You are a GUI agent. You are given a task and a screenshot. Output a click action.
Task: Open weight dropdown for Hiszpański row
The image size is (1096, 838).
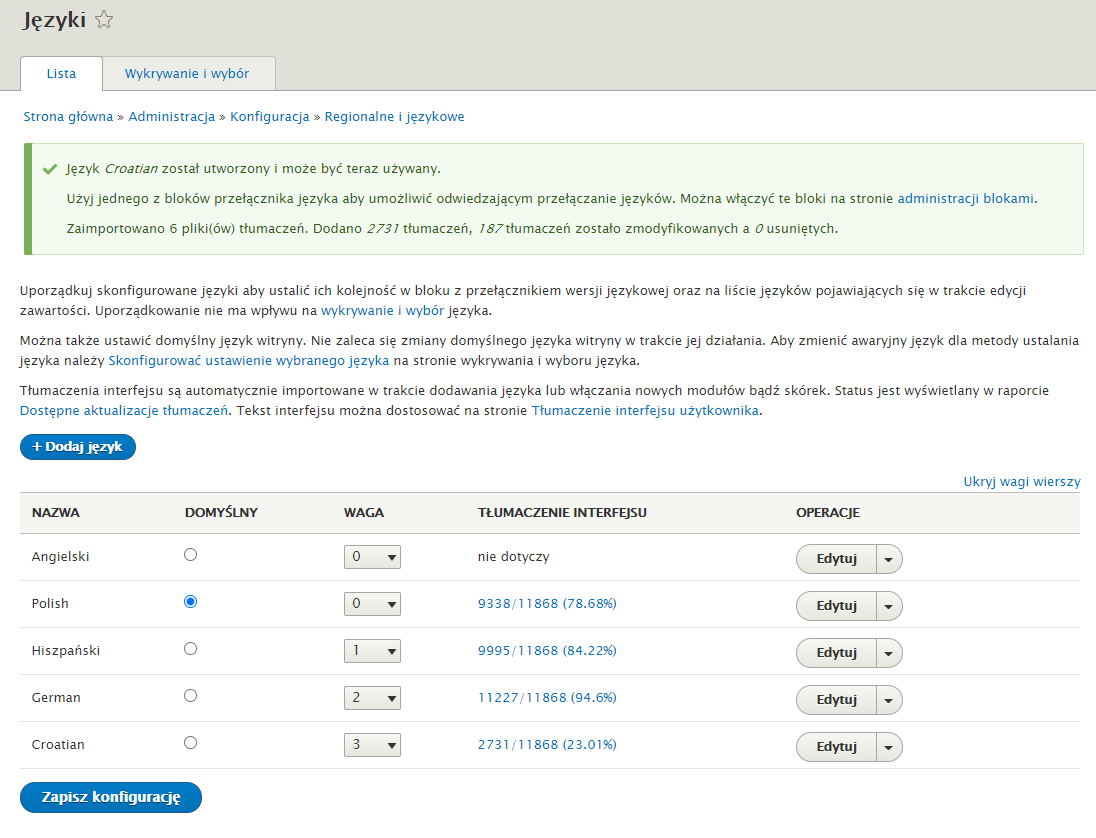(372, 651)
